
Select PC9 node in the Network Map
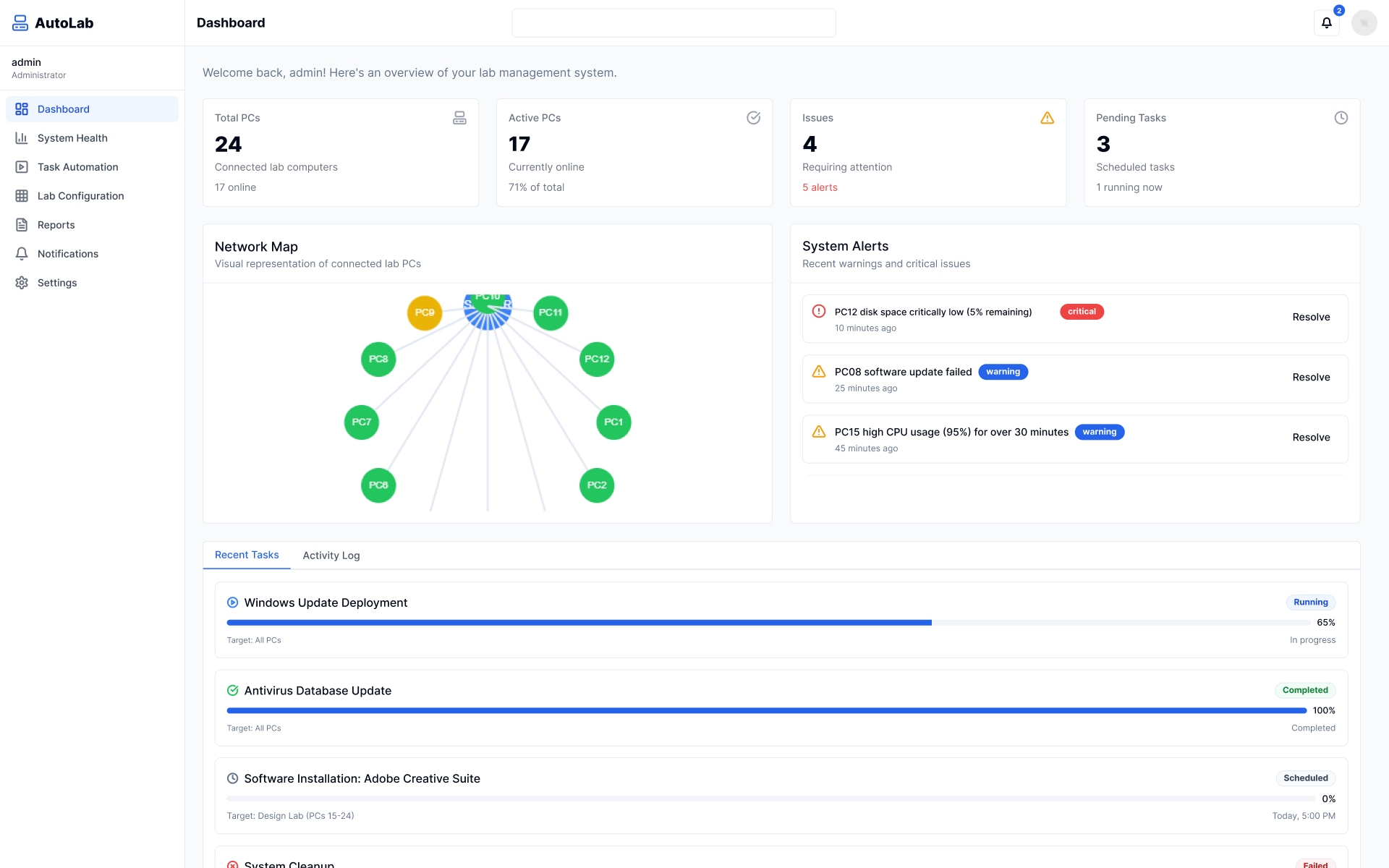pyautogui.click(x=425, y=312)
